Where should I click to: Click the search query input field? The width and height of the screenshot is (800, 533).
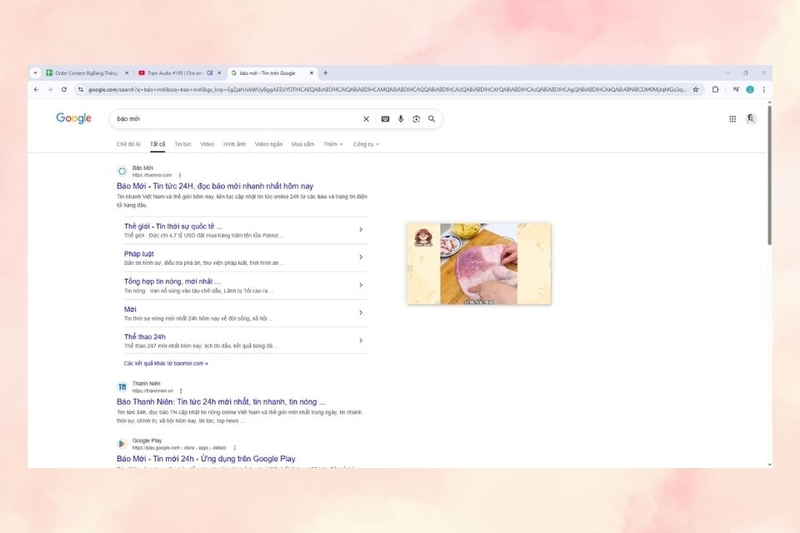pos(235,119)
